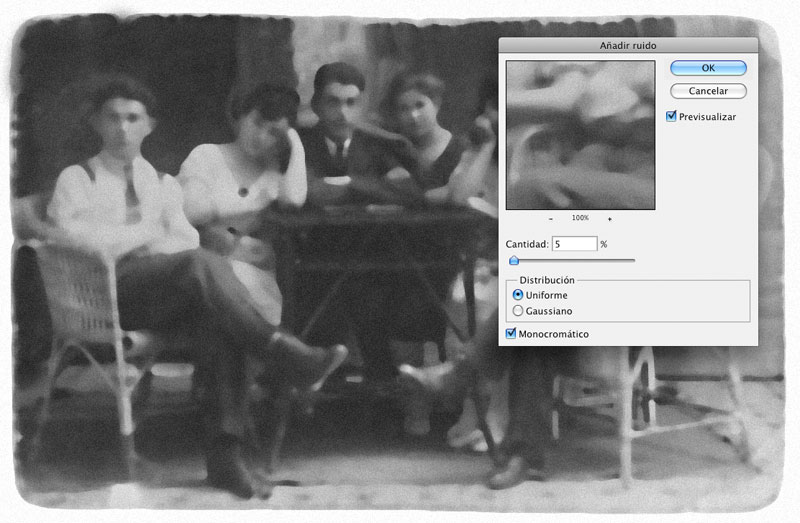Screen dimensions: 800x523
Task: Zoom in preview with plus button
Action: (x=610, y=219)
